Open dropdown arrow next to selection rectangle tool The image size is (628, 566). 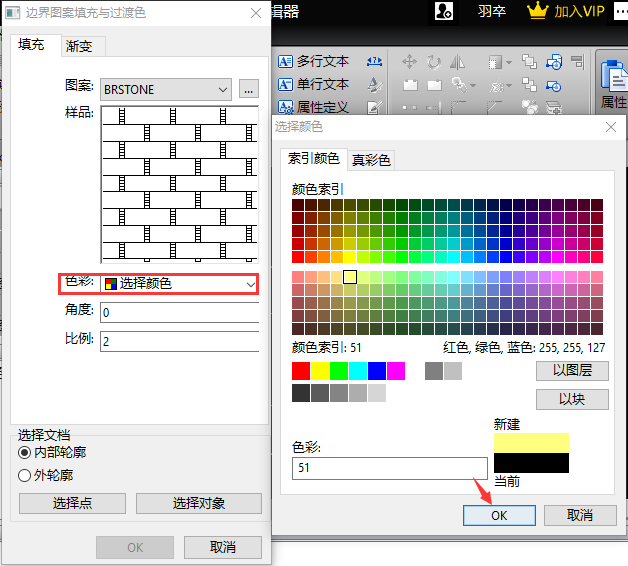point(509,62)
